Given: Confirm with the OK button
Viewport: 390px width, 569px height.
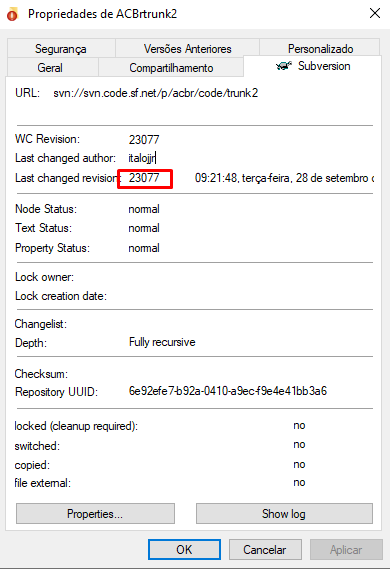Looking at the screenshot, I should pyautogui.click(x=184, y=549).
